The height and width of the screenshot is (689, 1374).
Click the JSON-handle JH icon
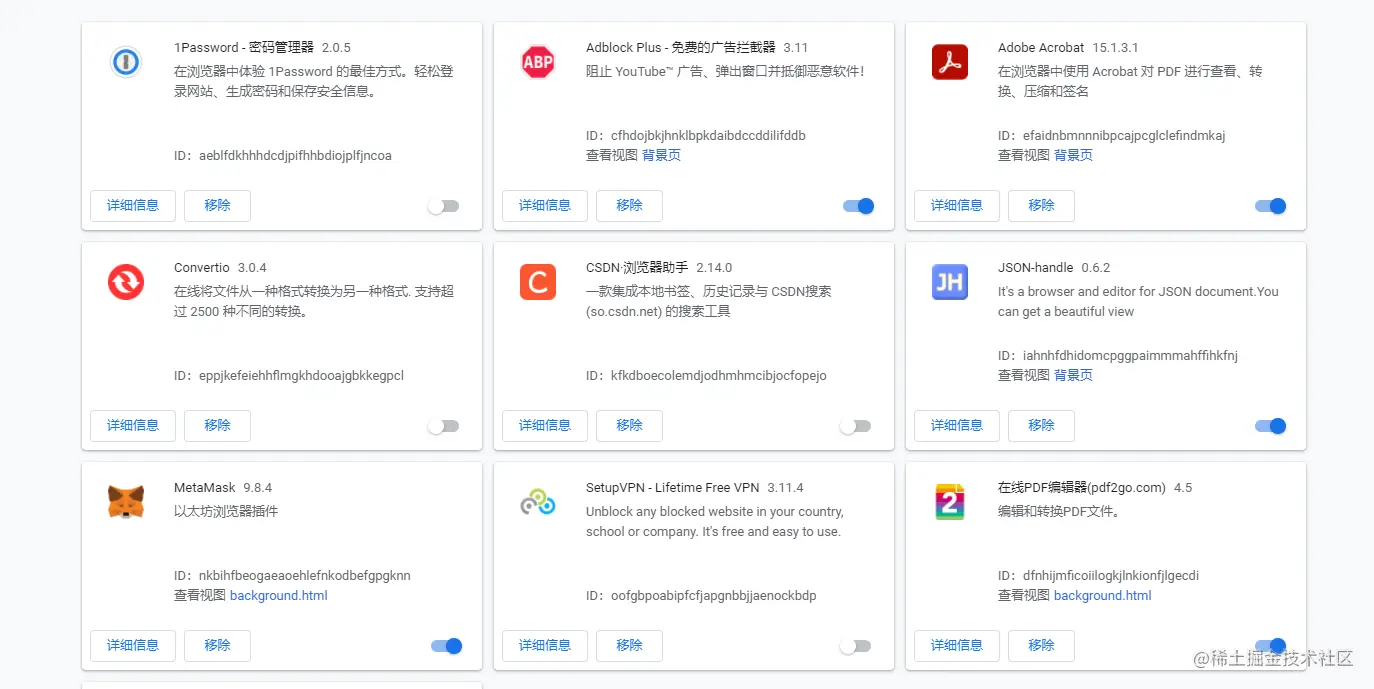click(950, 282)
